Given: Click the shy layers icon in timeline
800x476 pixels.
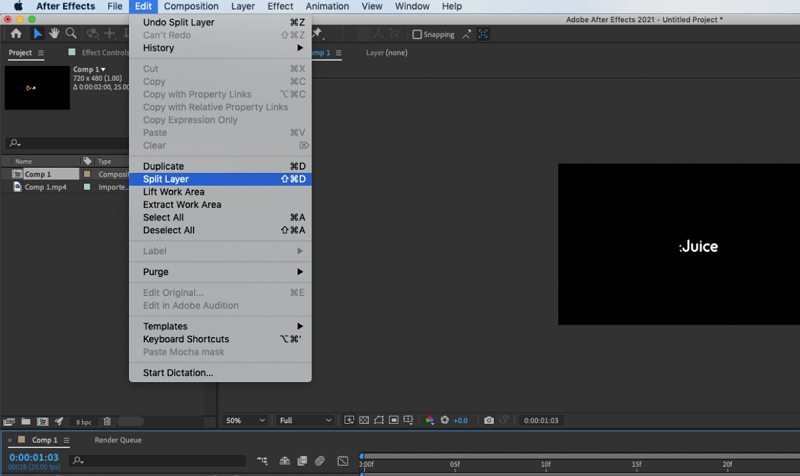Looking at the screenshot, I should point(285,461).
